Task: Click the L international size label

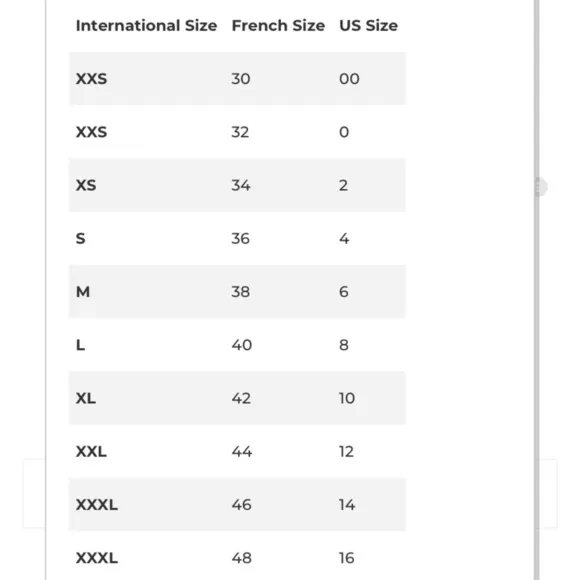Action: pyautogui.click(x=80, y=345)
